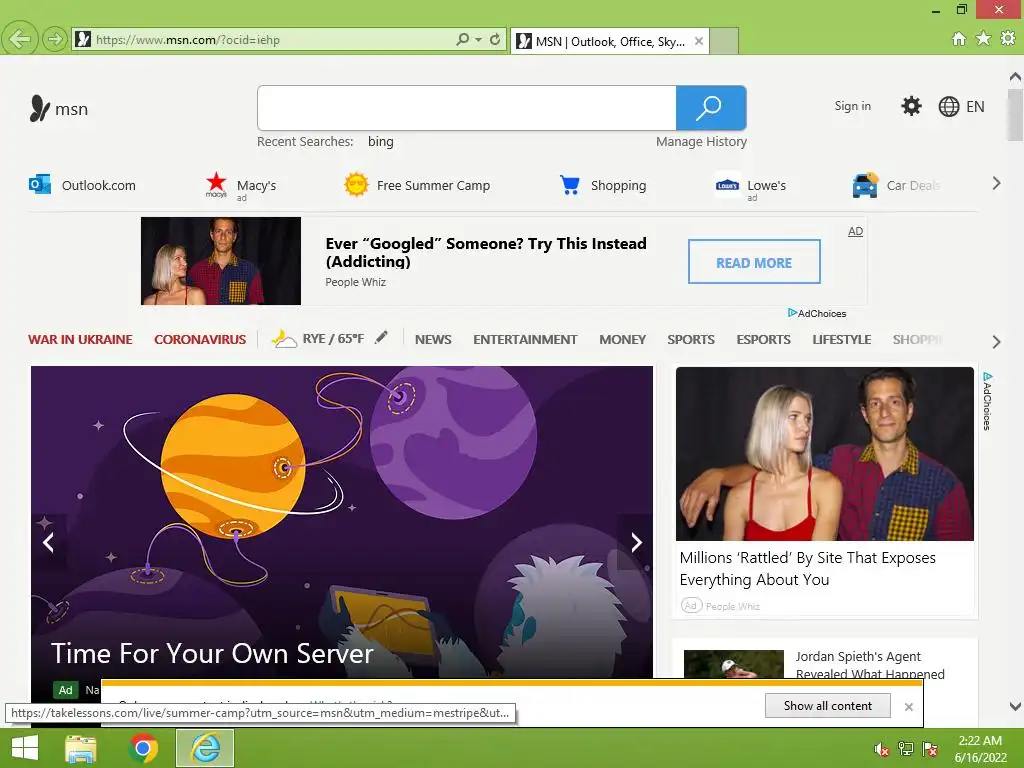Screen dimensions: 1024x768
Task: Click scrollbar down arrow
Action: click(x=1016, y=706)
